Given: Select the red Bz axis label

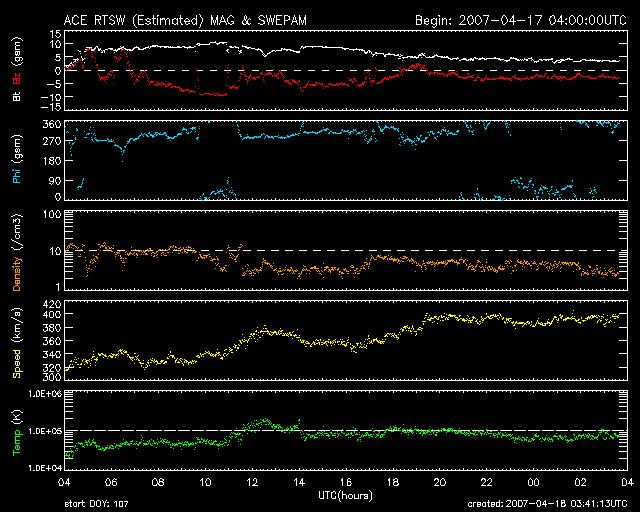Looking at the screenshot, I should [17, 78].
